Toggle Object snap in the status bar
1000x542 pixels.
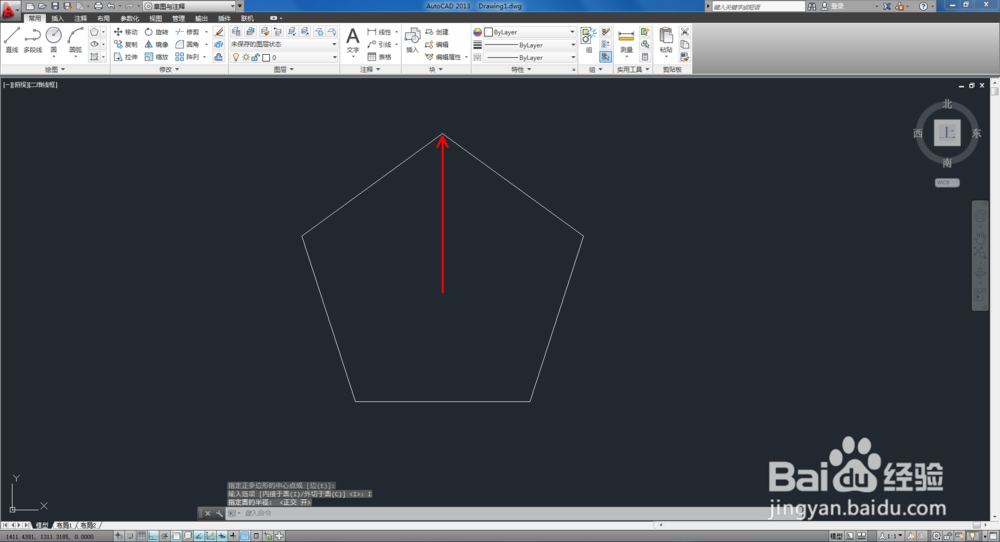point(176,536)
